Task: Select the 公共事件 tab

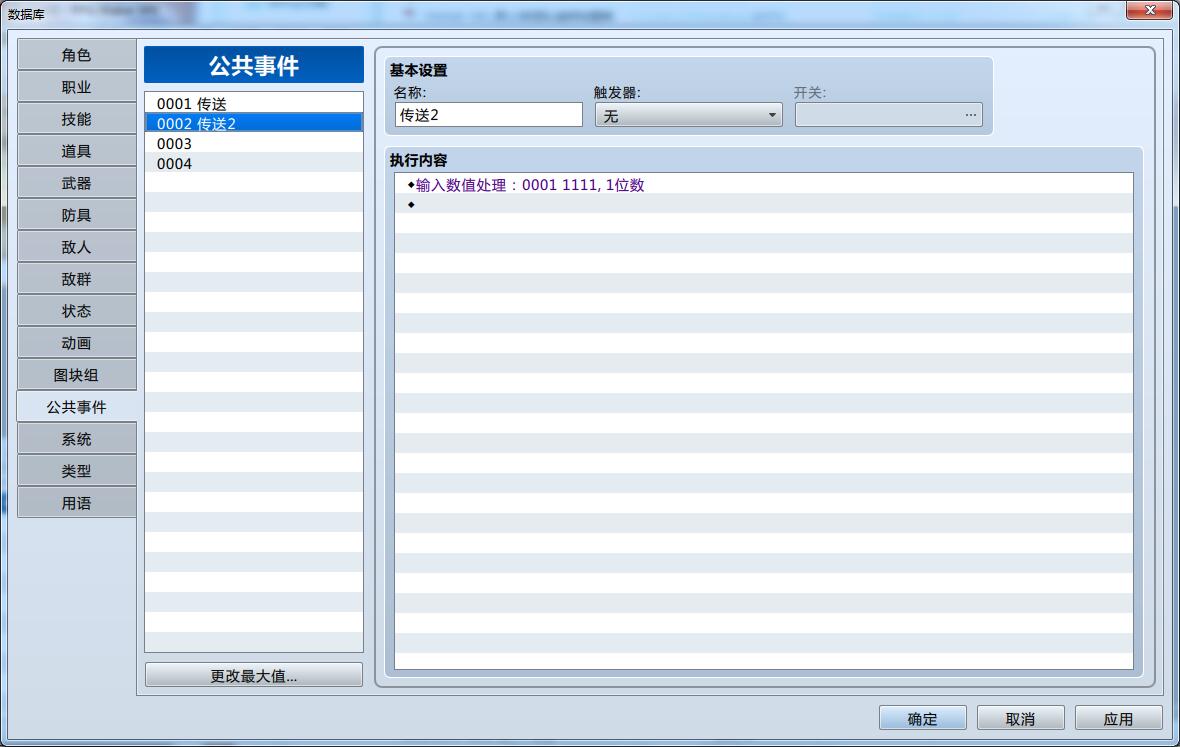Action: click(76, 407)
